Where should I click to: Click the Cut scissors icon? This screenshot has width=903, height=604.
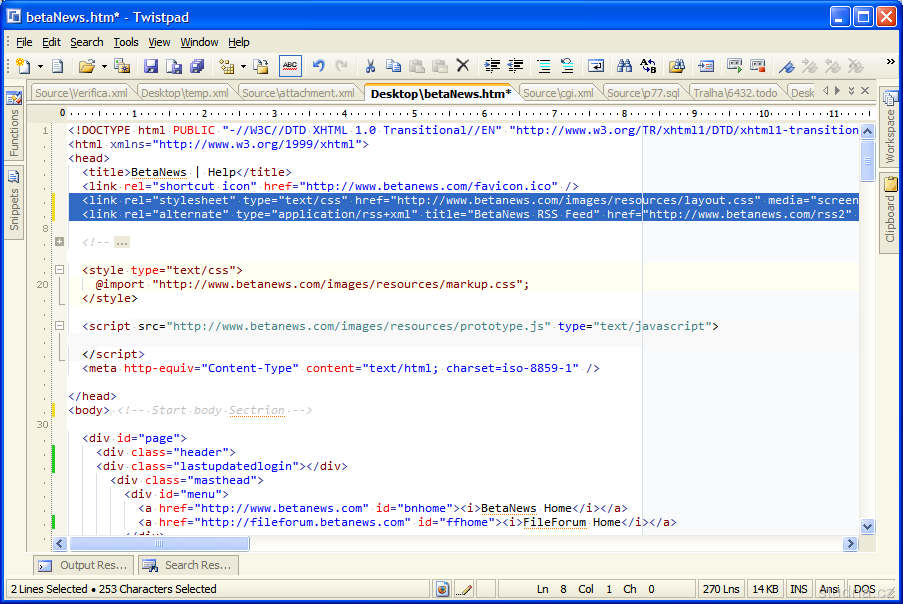tap(369, 66)
